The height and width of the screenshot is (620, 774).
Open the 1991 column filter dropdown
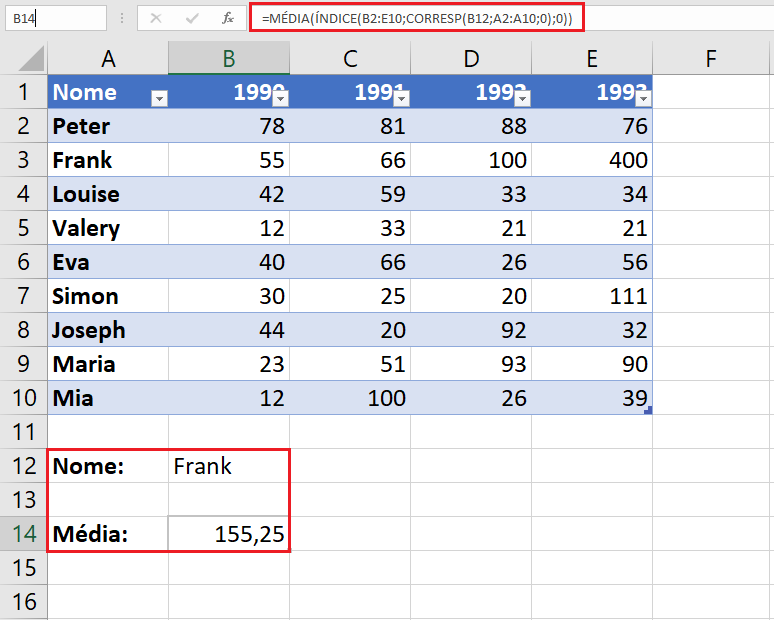click(x=402, y=99)
